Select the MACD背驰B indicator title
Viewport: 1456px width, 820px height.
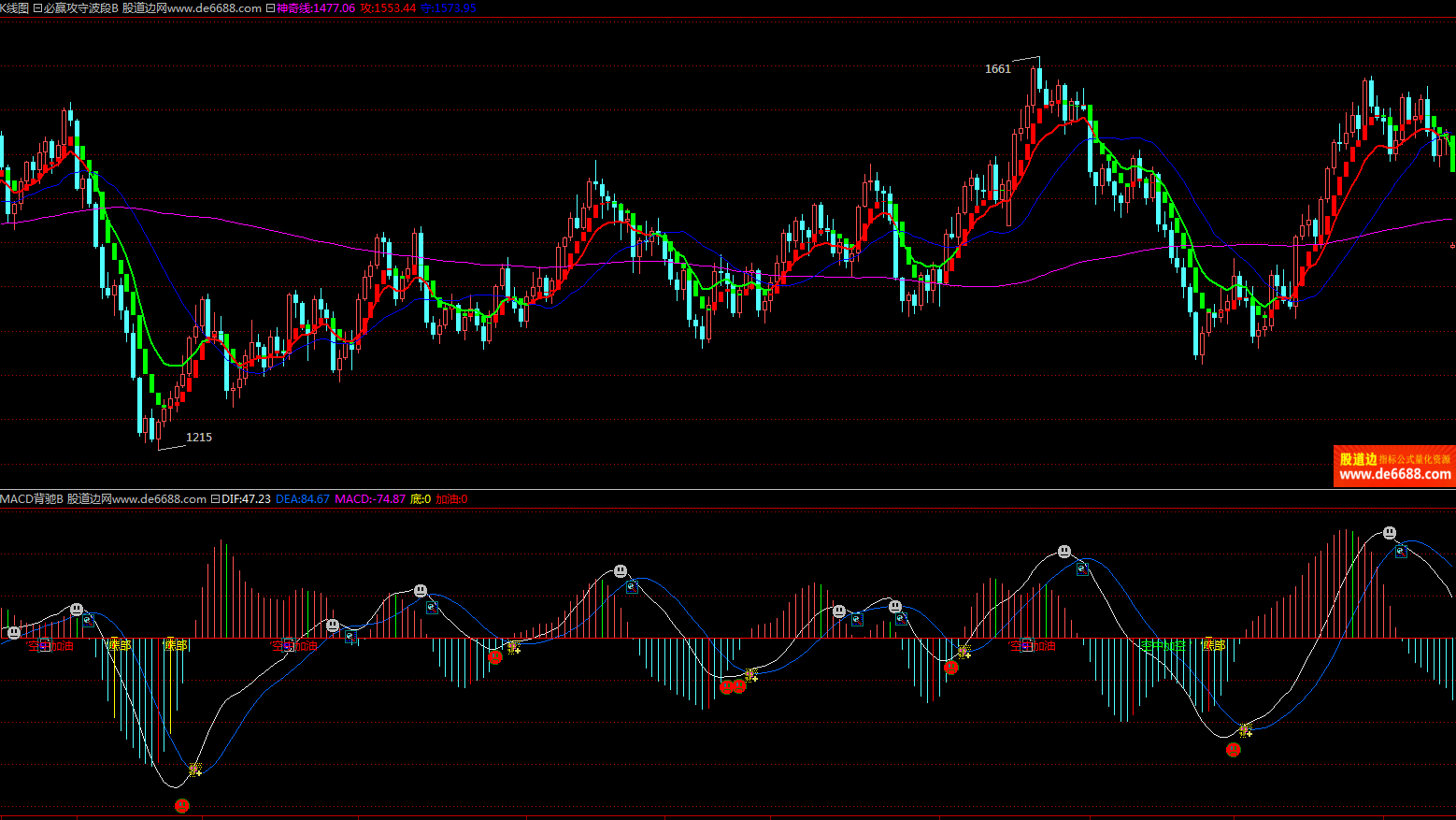point(32,499)
